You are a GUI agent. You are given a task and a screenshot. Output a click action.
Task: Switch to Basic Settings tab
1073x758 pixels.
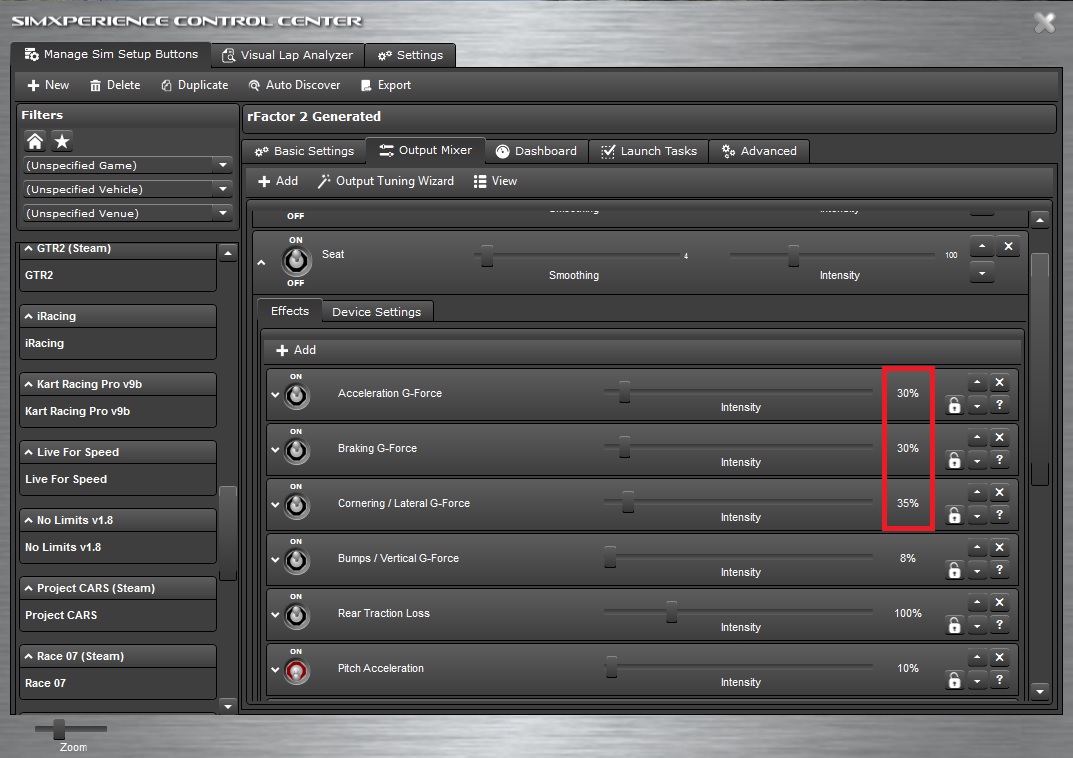(x=305, y=151)
